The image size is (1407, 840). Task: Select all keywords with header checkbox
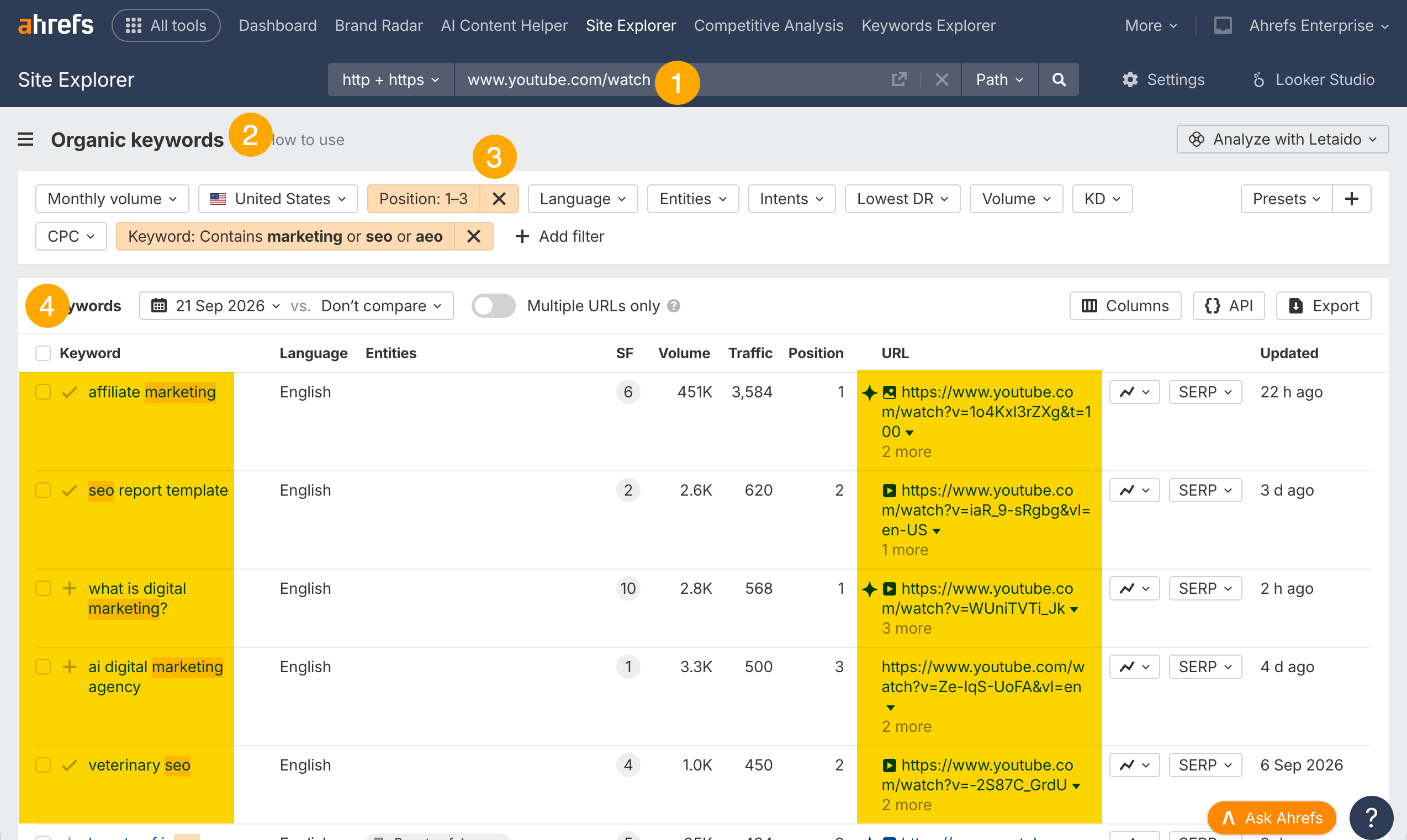point(43,353)
